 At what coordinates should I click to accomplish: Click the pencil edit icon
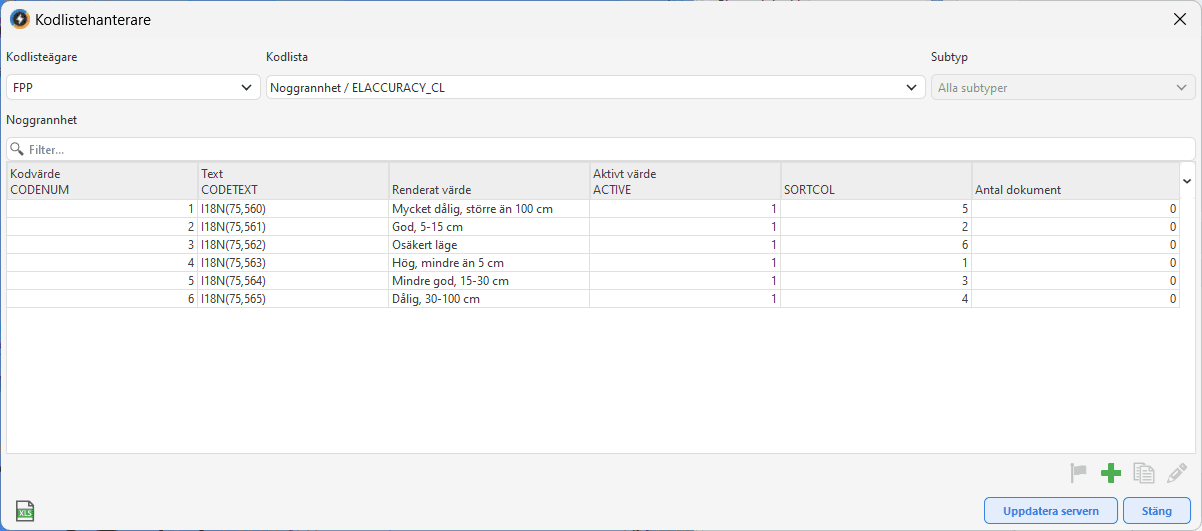pyautogui.click(x=1177, y=473)
